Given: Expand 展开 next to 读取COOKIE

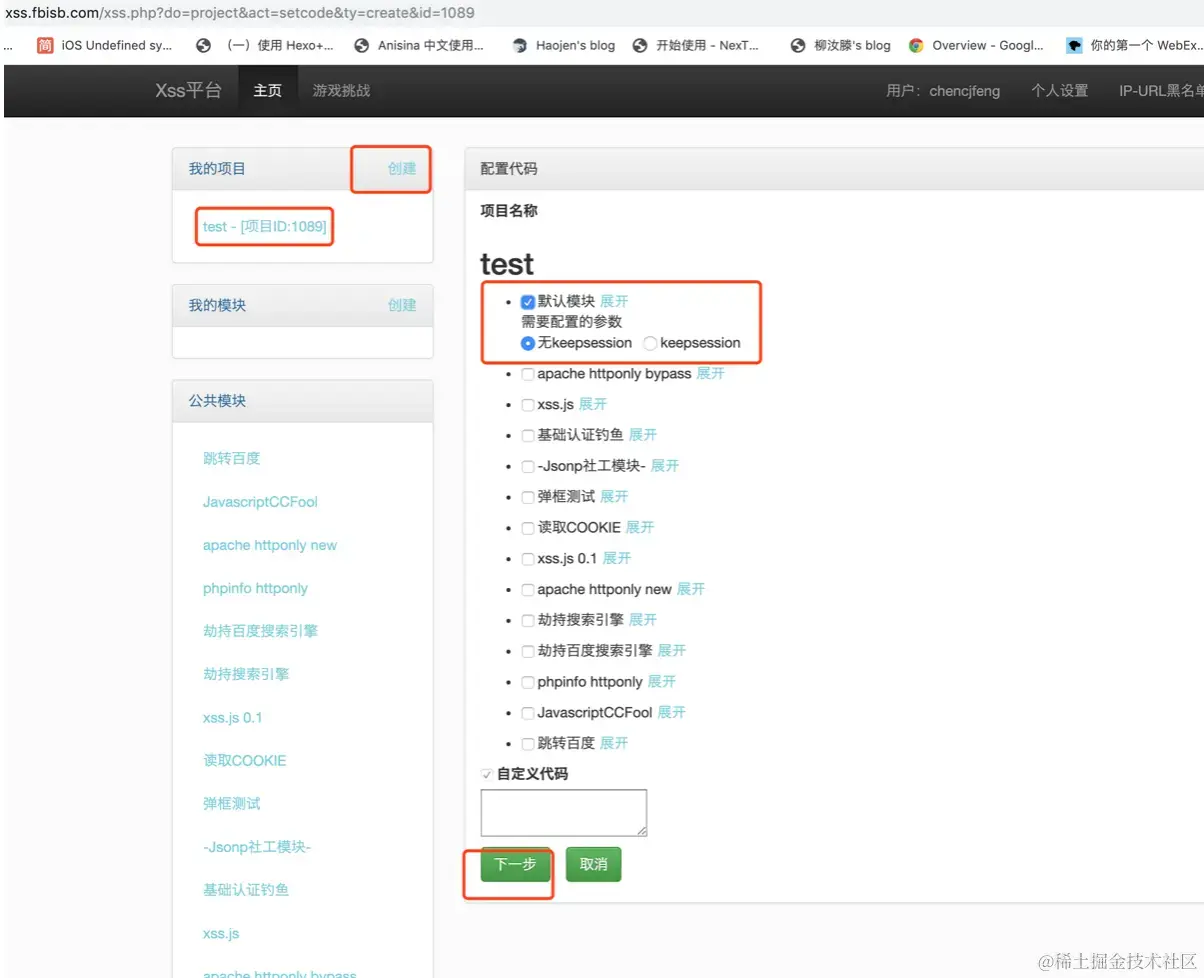Looking at the screenshot, I should pyautogui.click(x=640, y=527).
